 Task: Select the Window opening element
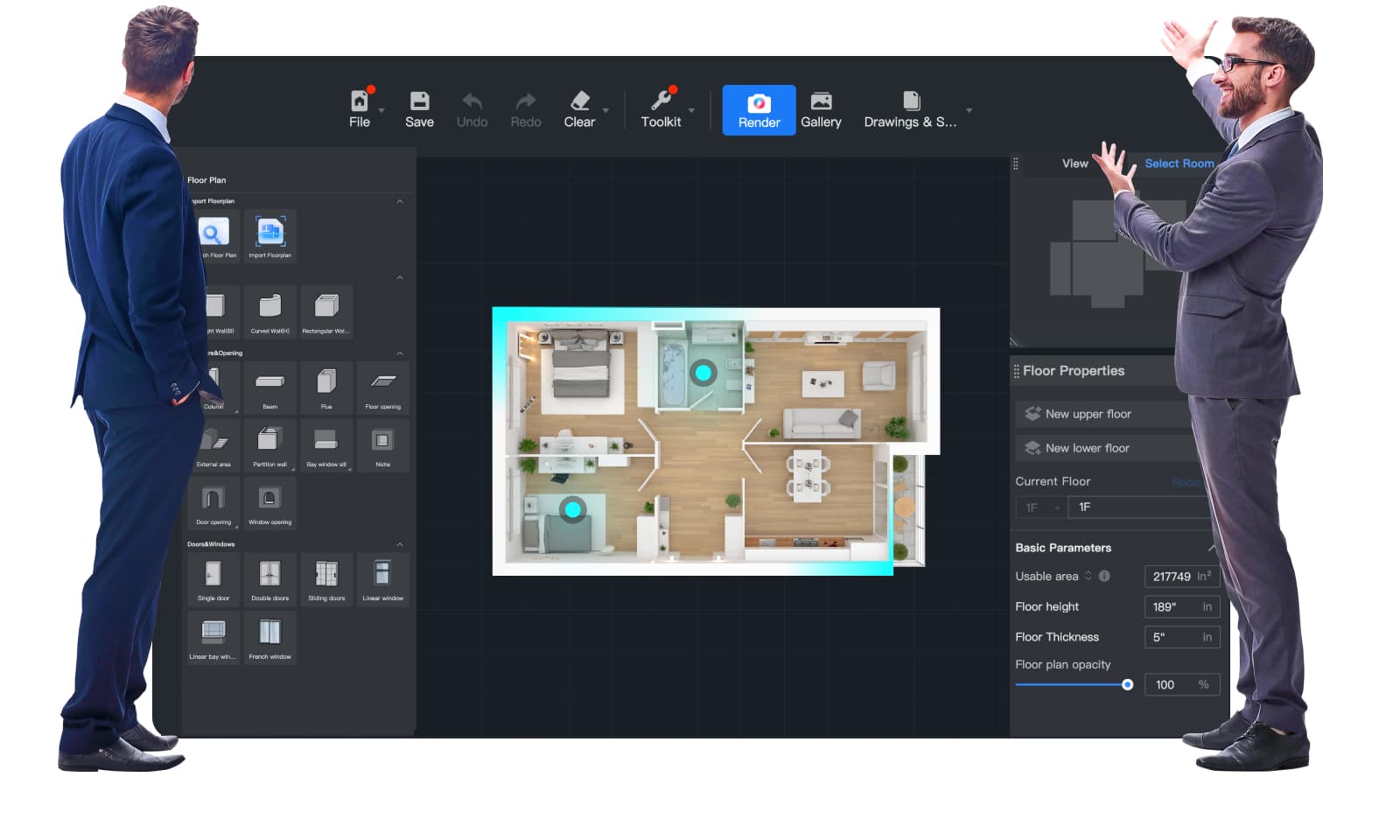tap(269, 503)
